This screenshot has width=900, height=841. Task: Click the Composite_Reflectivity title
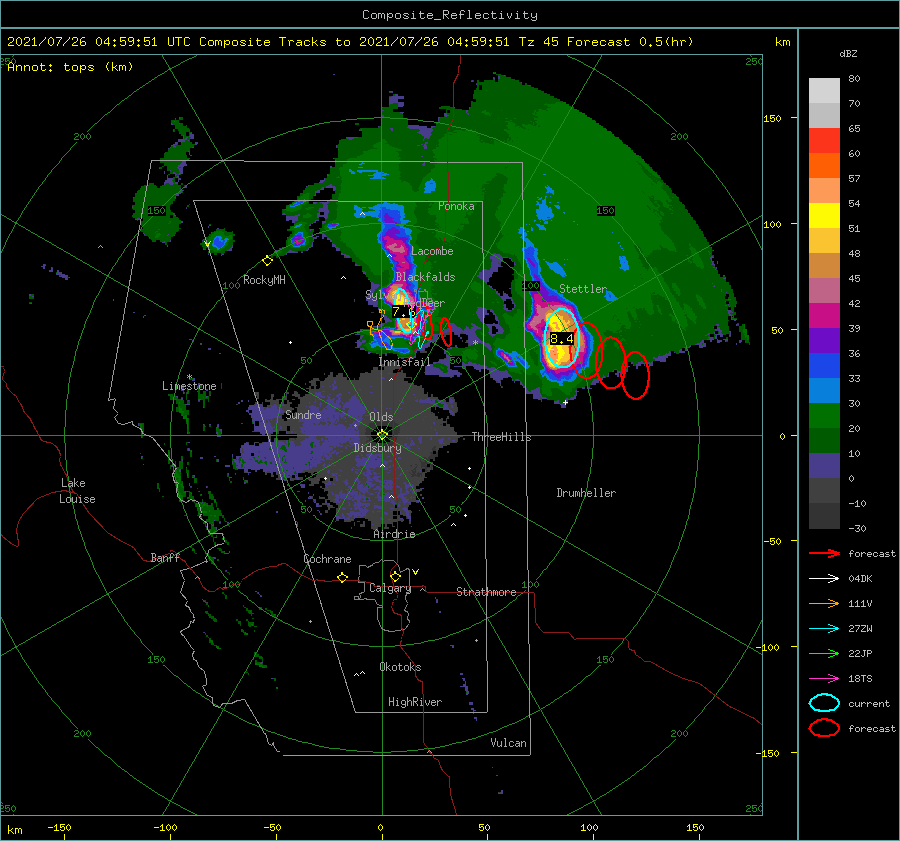tap(449, 15)
